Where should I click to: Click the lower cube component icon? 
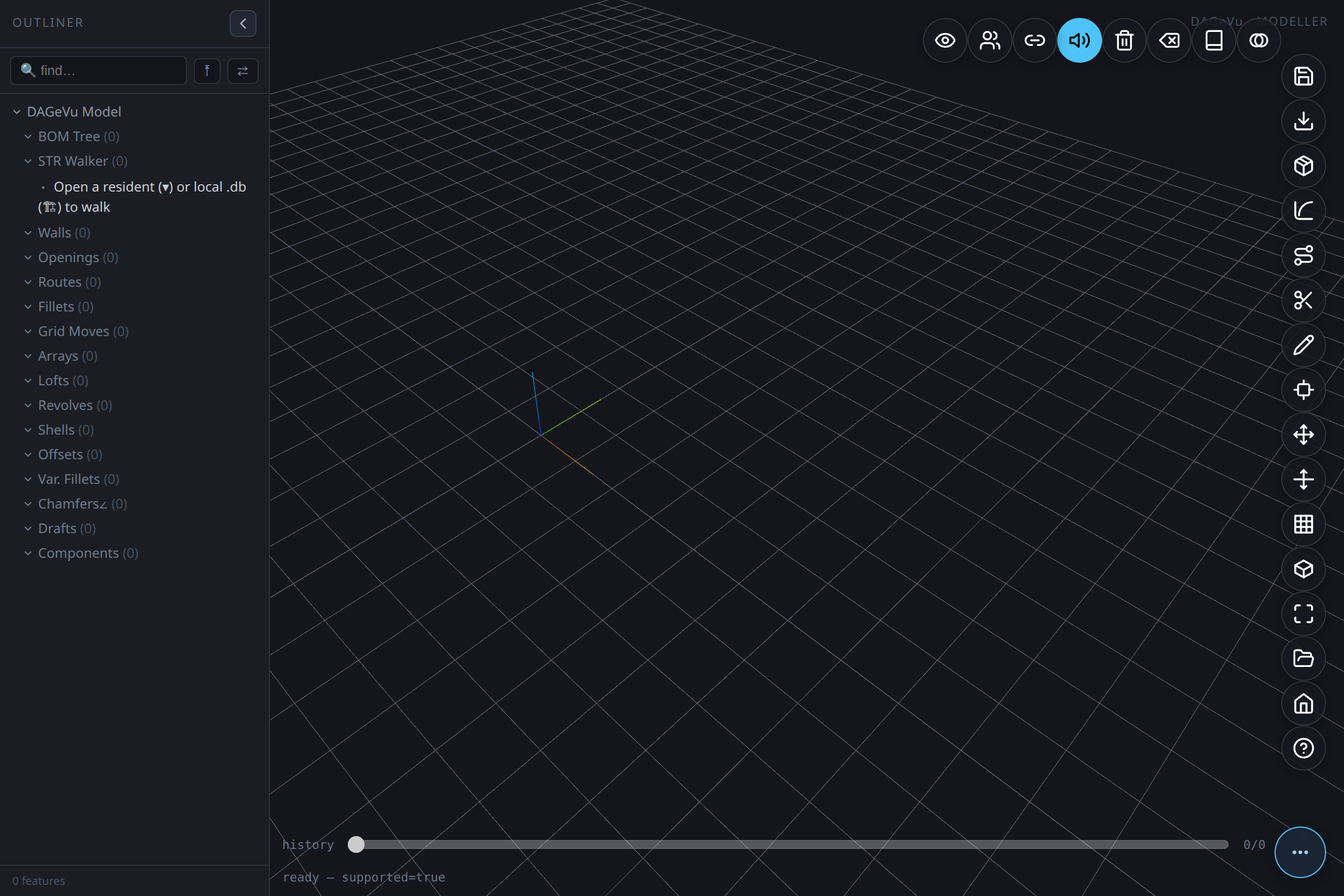[1304, 569]
